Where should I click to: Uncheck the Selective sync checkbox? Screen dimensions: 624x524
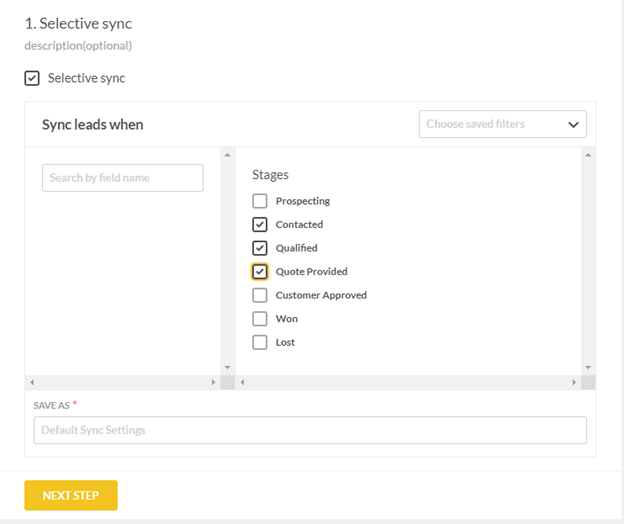pos(32,78)
